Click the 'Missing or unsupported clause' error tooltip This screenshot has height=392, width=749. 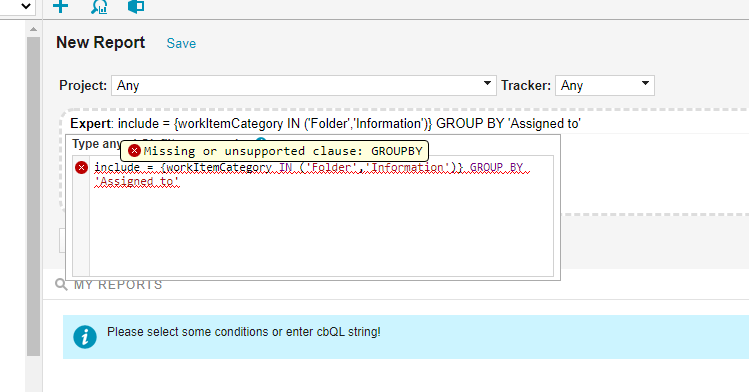click(x=274, y=151)
